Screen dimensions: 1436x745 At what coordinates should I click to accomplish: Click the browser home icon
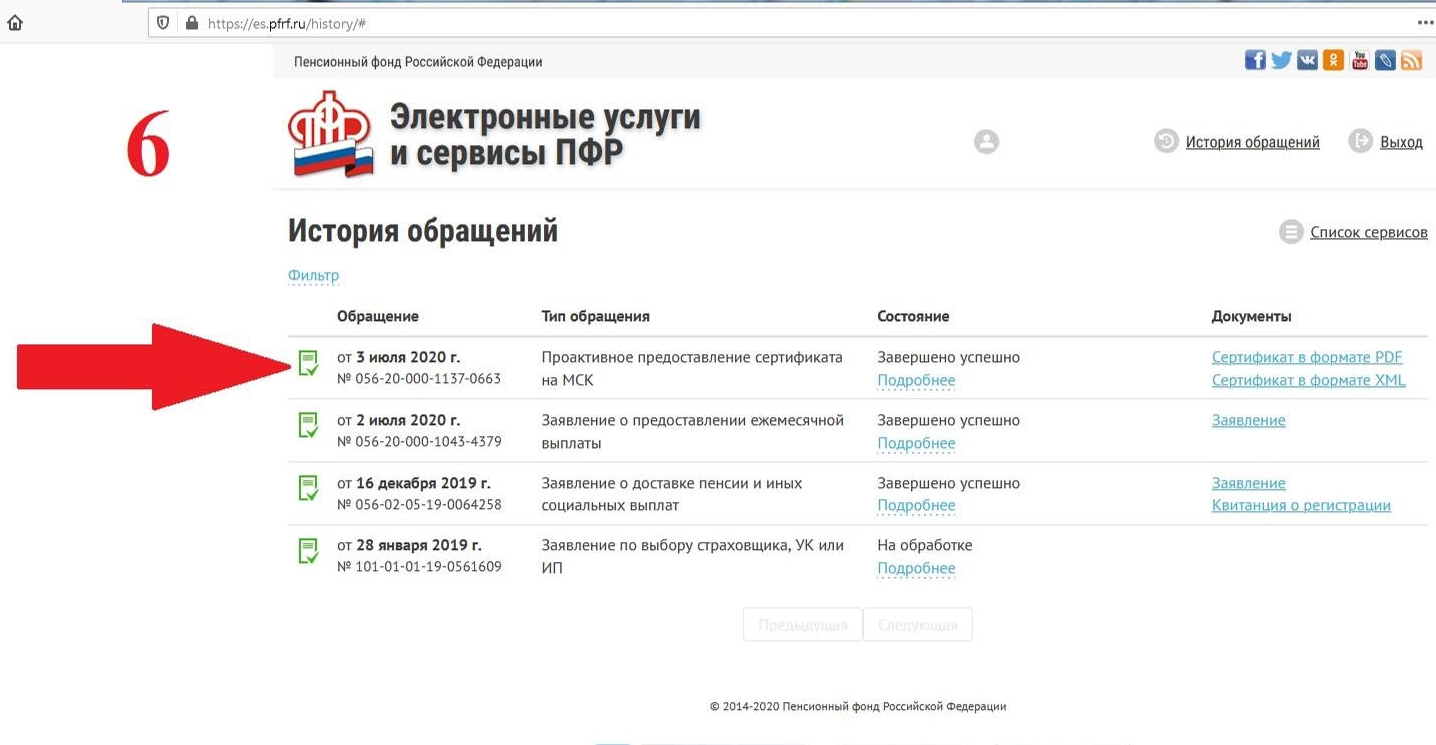[x=15, y=22]
